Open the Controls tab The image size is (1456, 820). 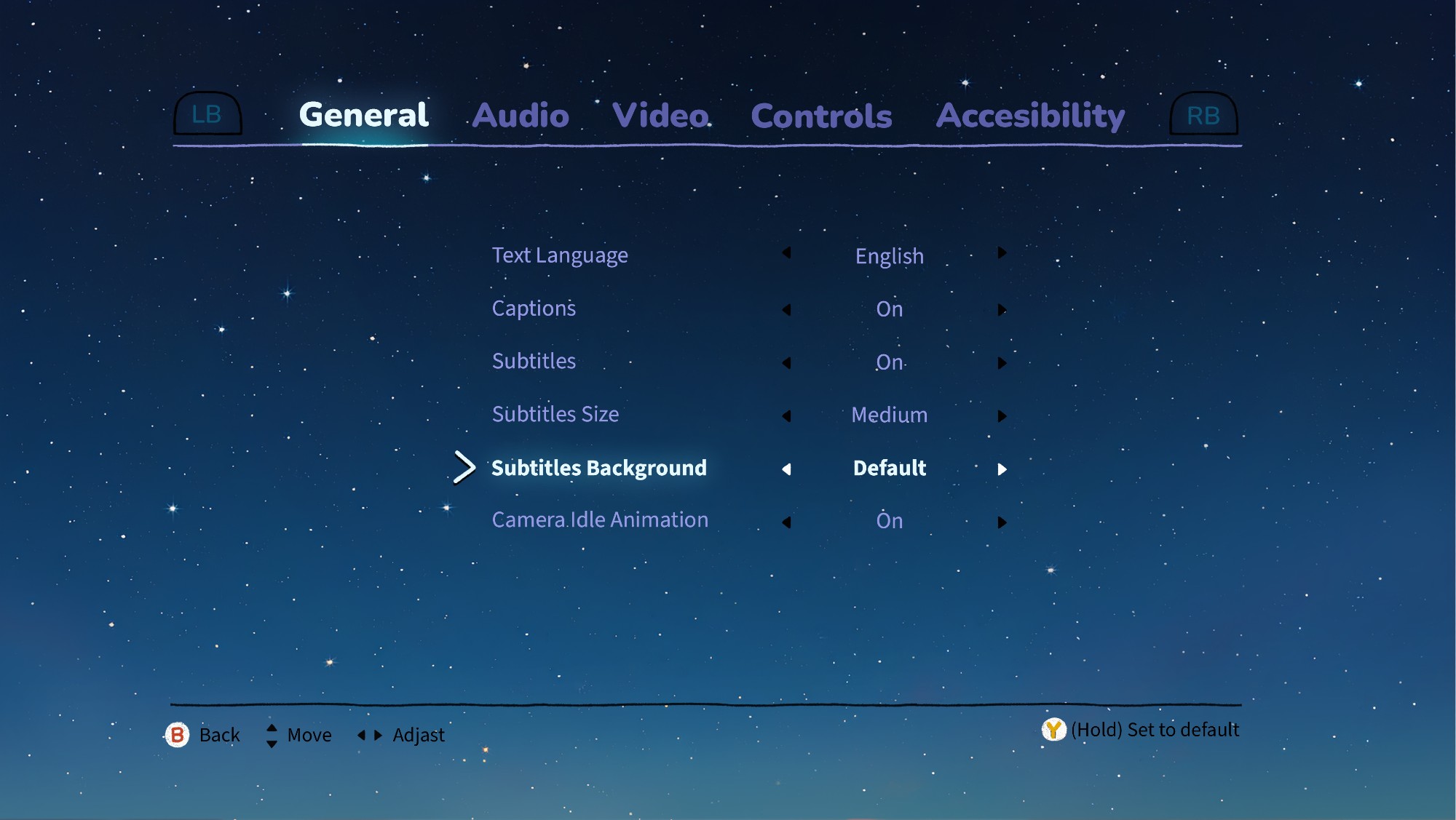821,116
